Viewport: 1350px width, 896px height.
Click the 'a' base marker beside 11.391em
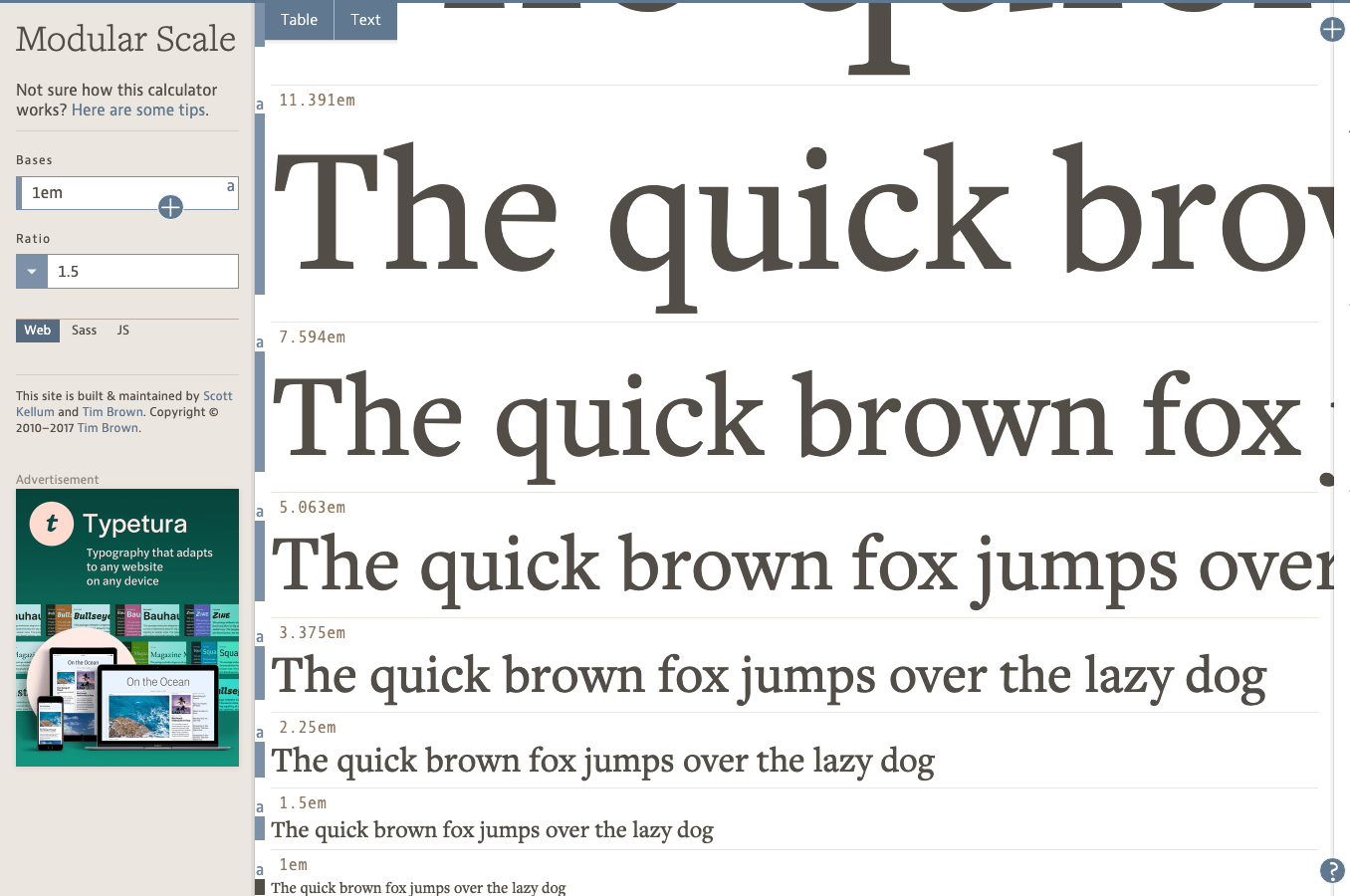click(x=260, y=105)
